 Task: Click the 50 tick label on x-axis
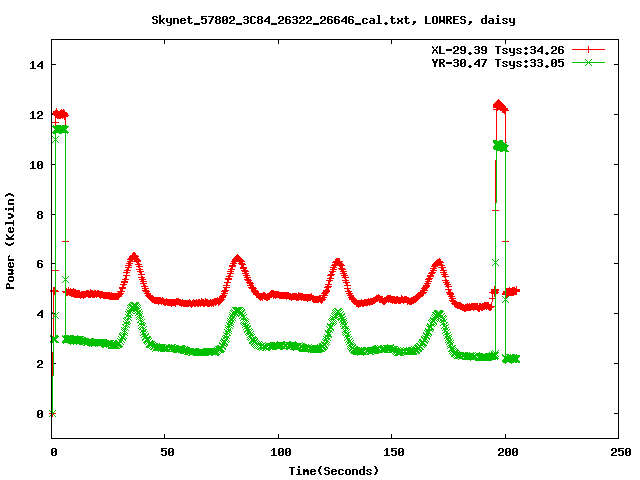(x=165, y=453)
